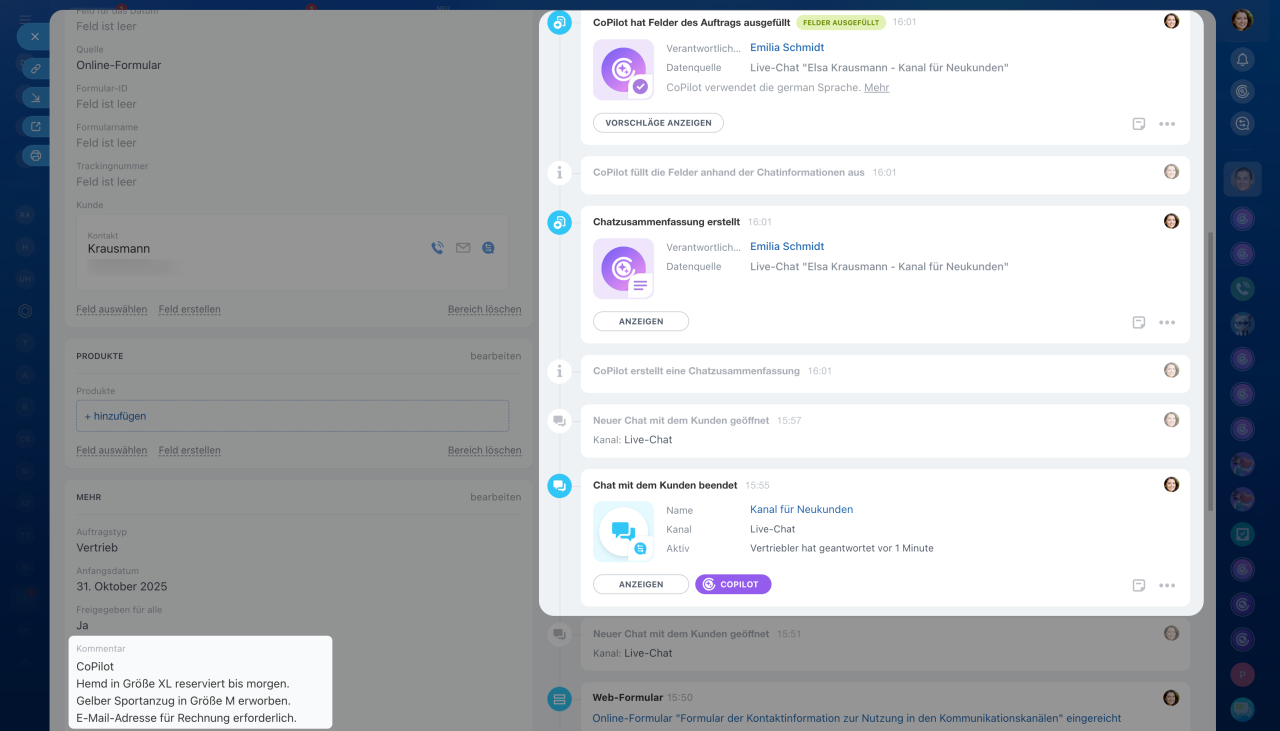
Task: Click 'bearbeiten' in Produkte section
Action: tap(495, 356)
